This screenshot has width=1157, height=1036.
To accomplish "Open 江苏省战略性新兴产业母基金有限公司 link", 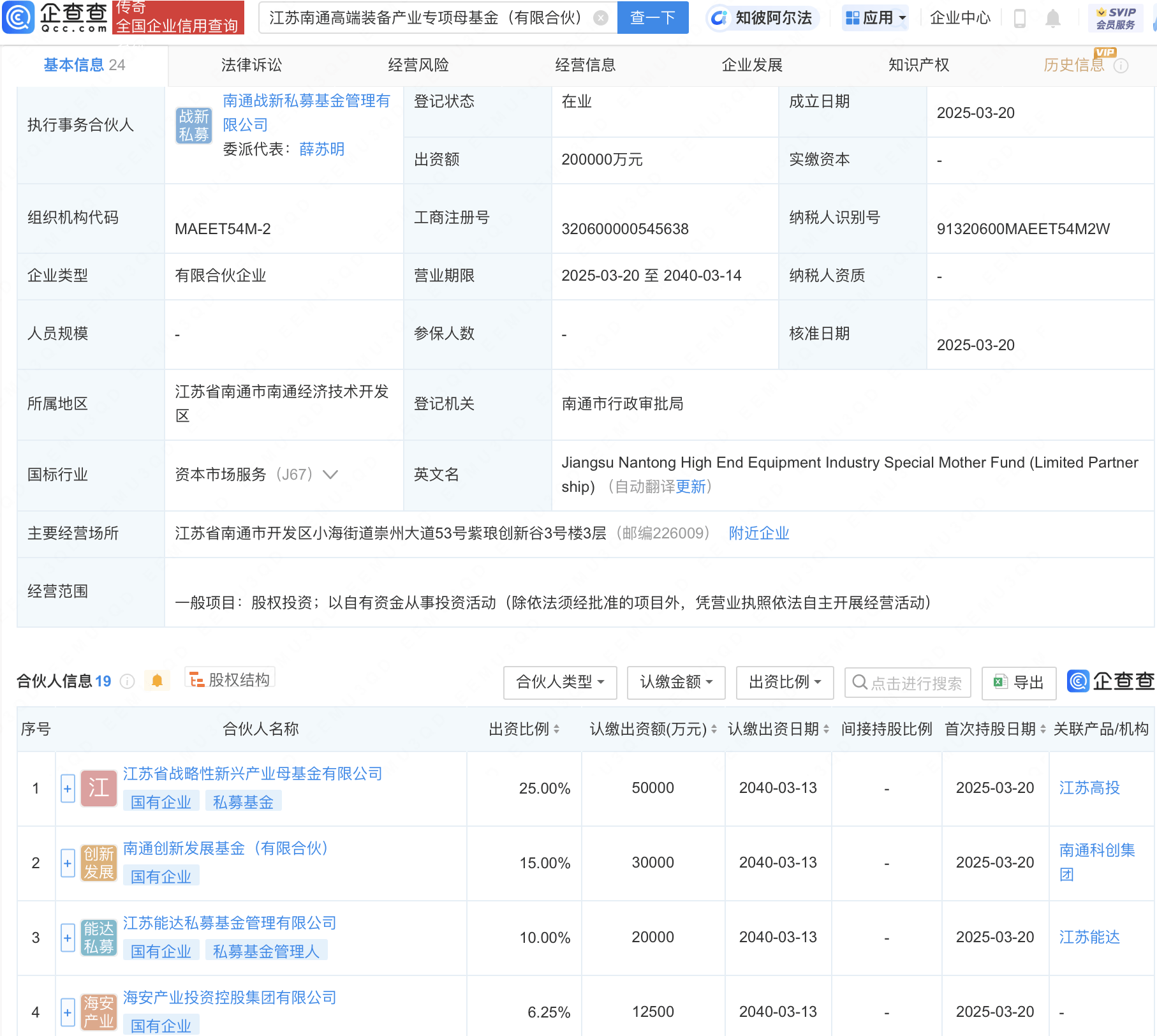I will pyautogui.click(x=253, y=774).
